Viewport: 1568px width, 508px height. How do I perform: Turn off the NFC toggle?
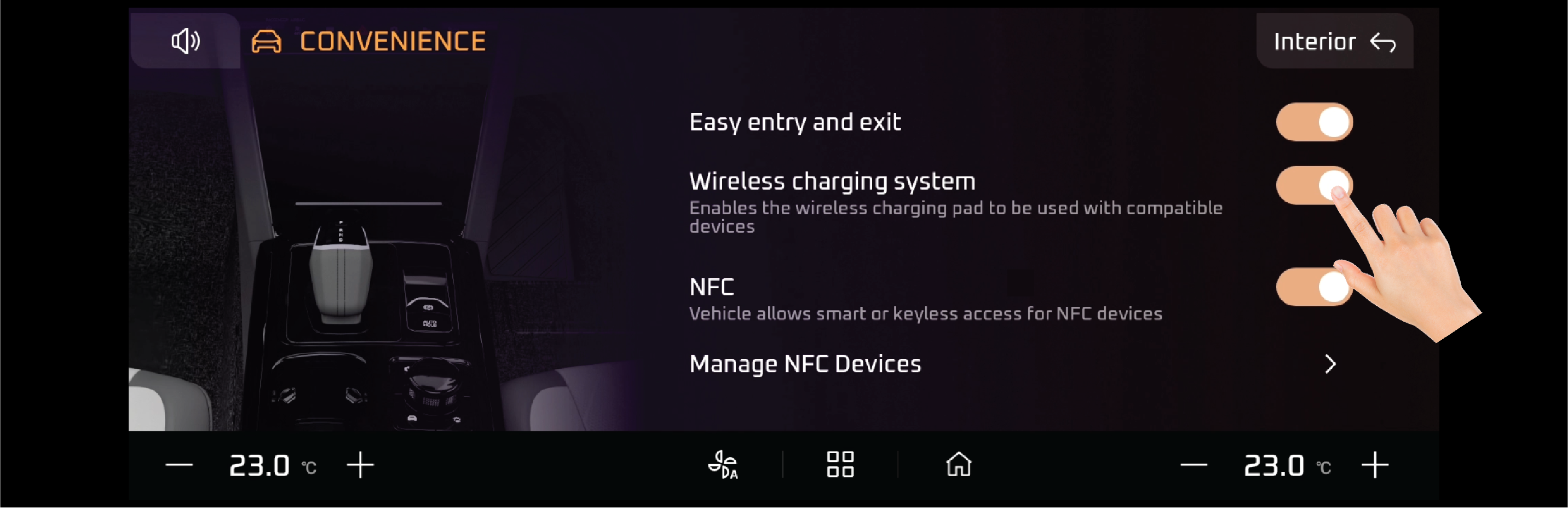[1314, 287]
